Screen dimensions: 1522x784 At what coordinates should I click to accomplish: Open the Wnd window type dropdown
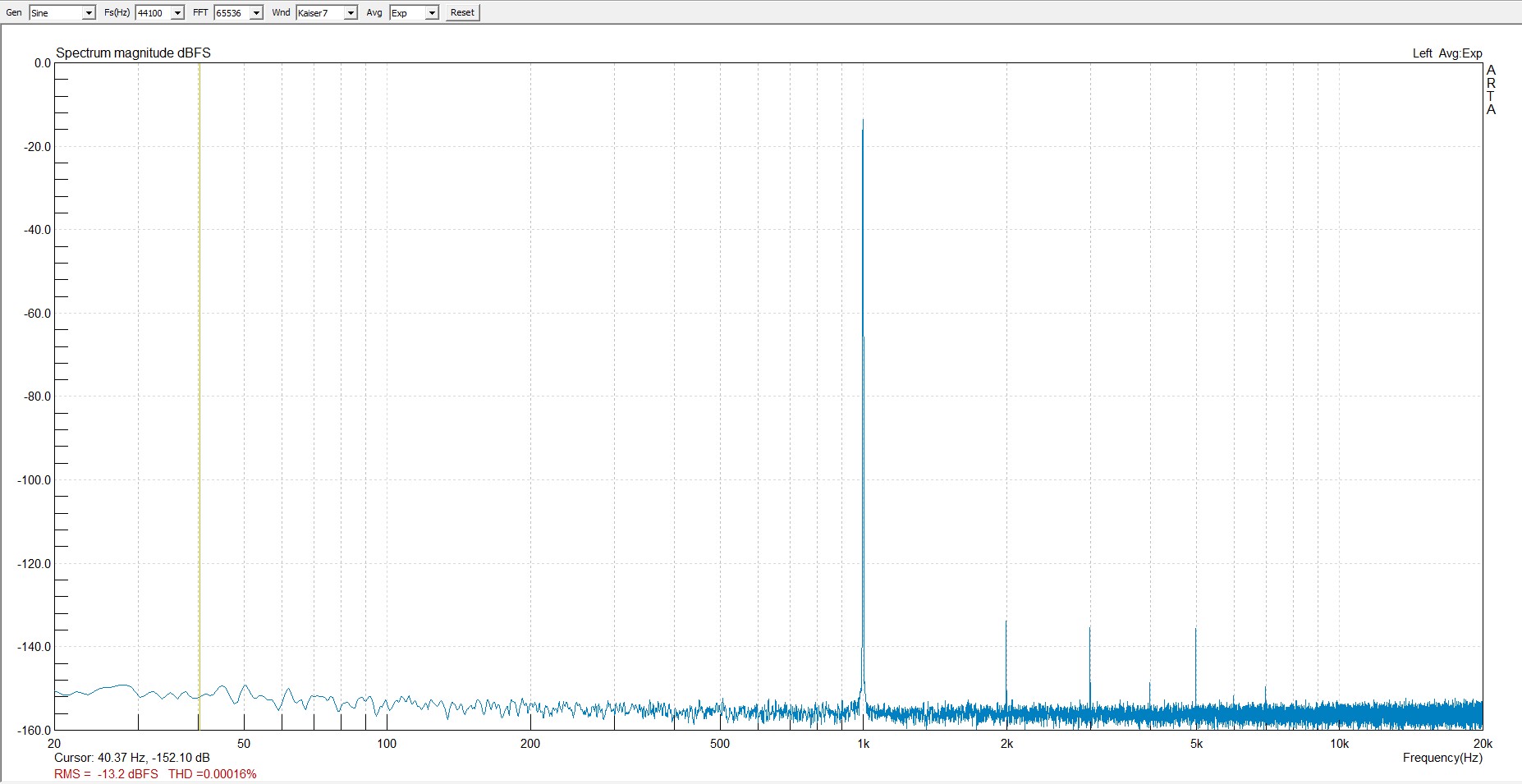click(x=327, y=13)
